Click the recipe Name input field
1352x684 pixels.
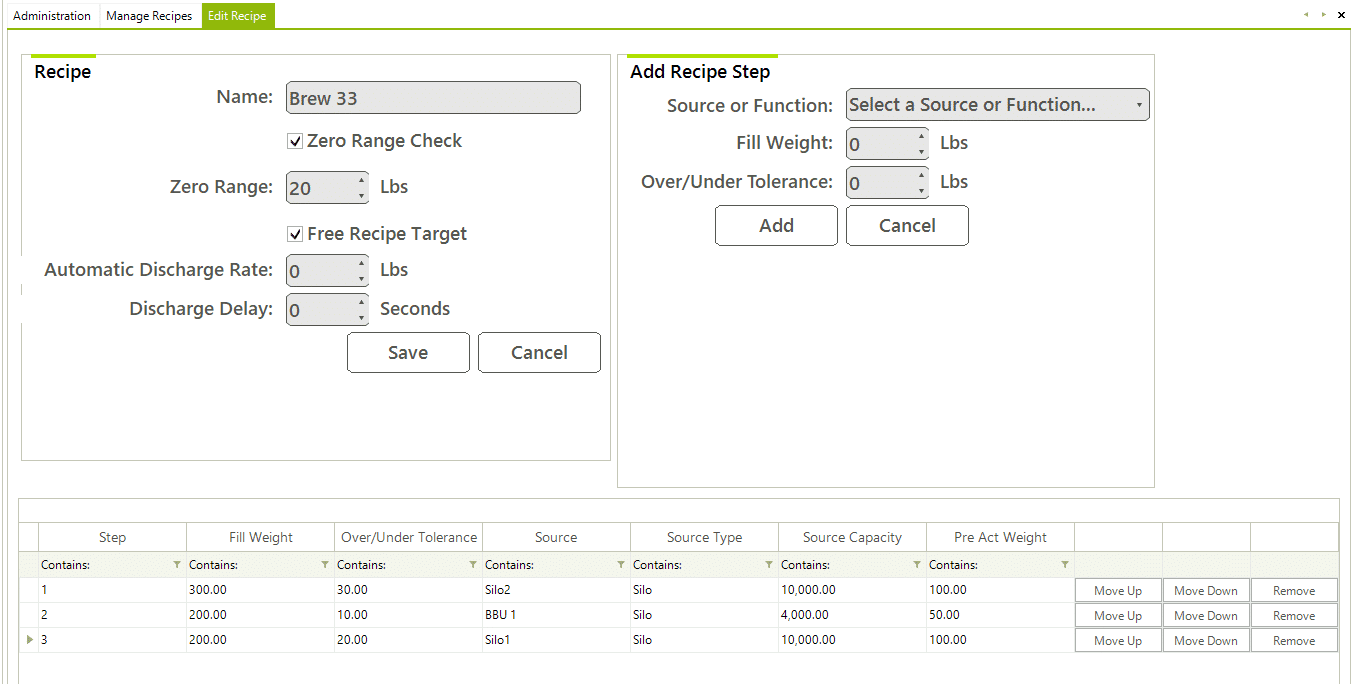[432, 98]
